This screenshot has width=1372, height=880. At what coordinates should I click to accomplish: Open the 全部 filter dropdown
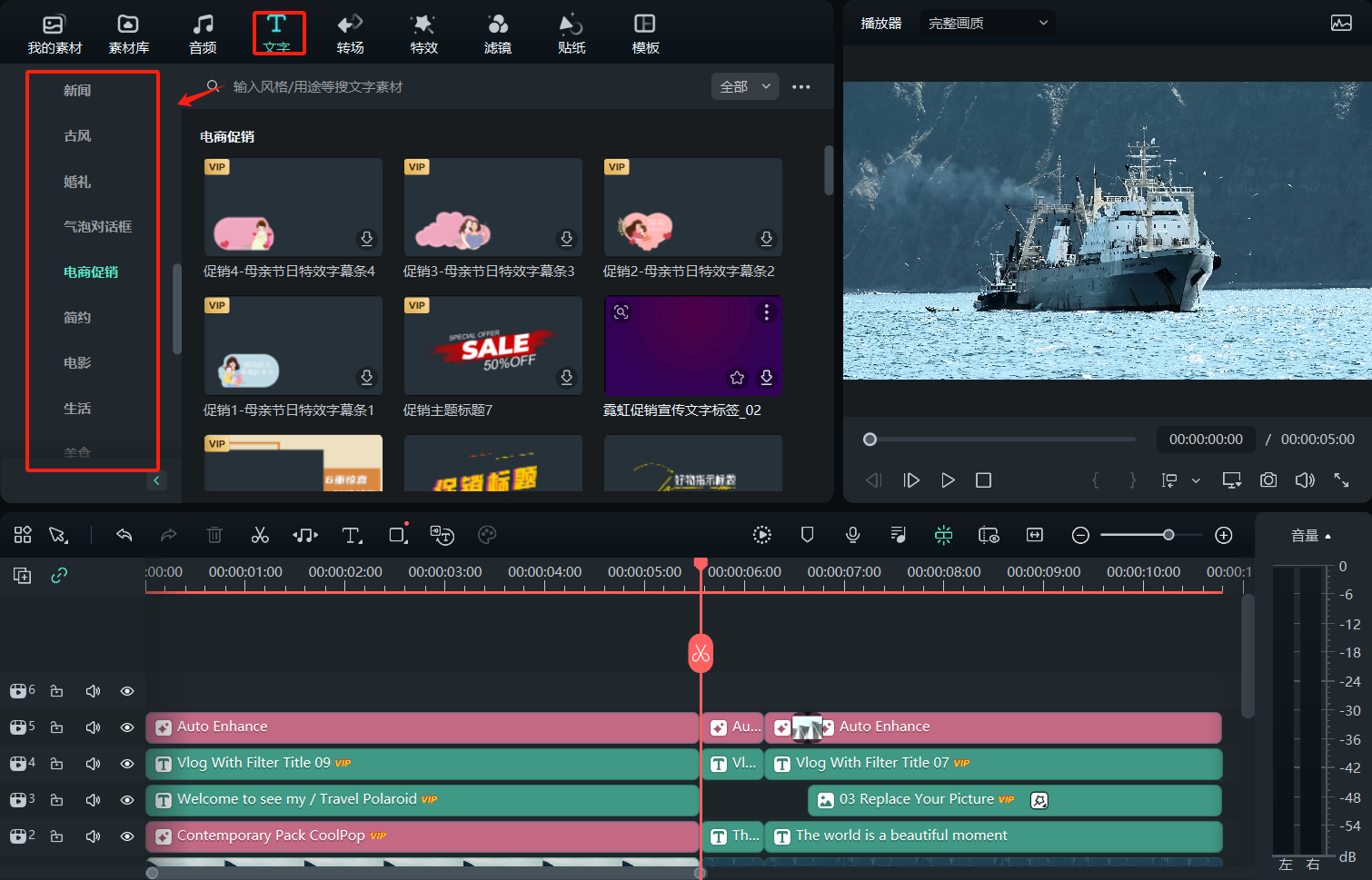(745, 86)
